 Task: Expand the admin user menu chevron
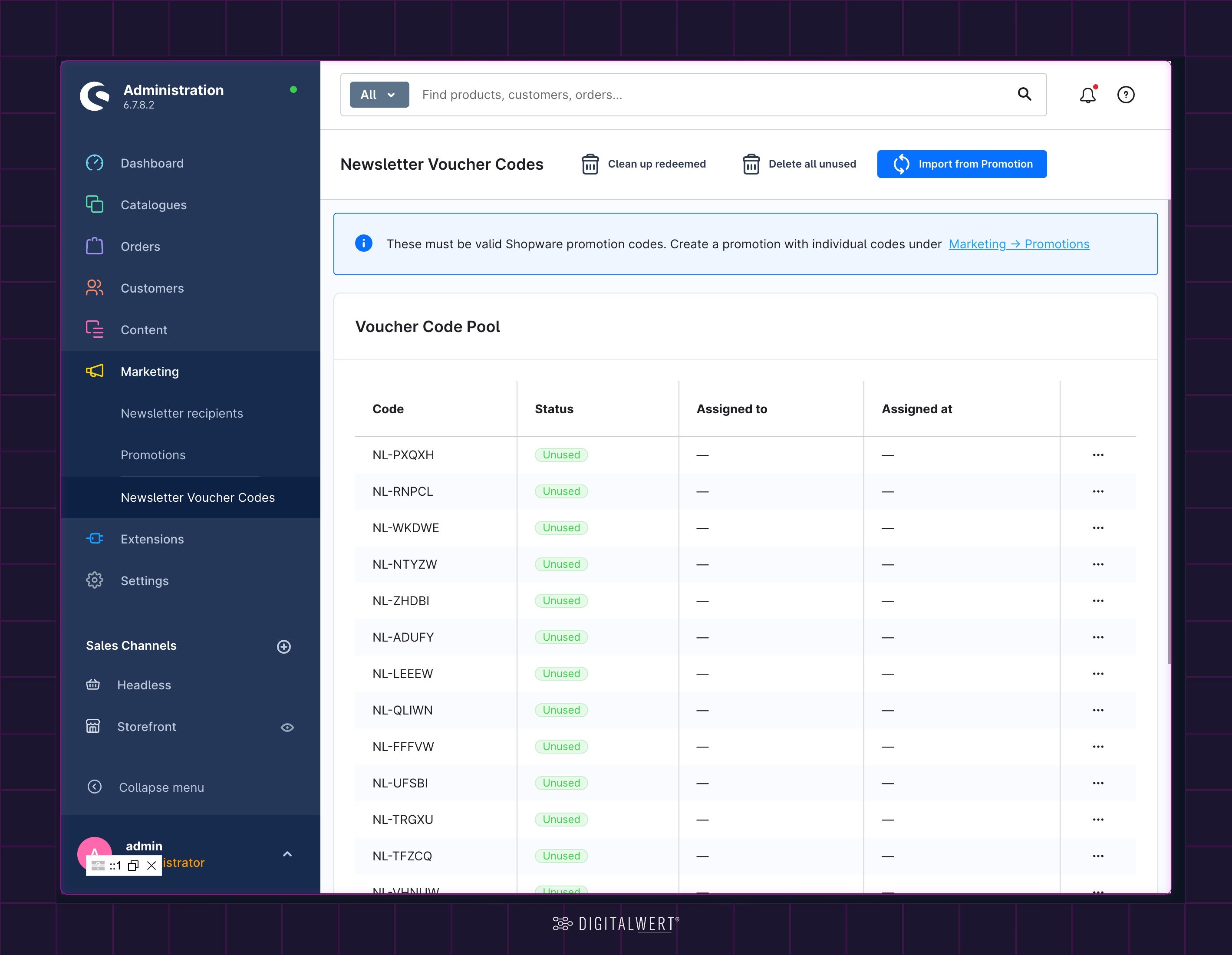point(287,854)
